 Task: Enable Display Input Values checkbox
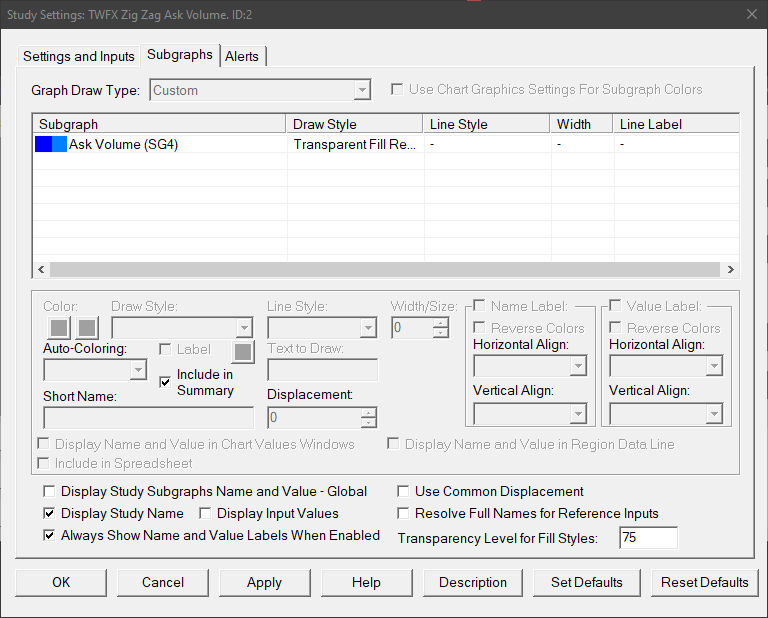[206, 513]
